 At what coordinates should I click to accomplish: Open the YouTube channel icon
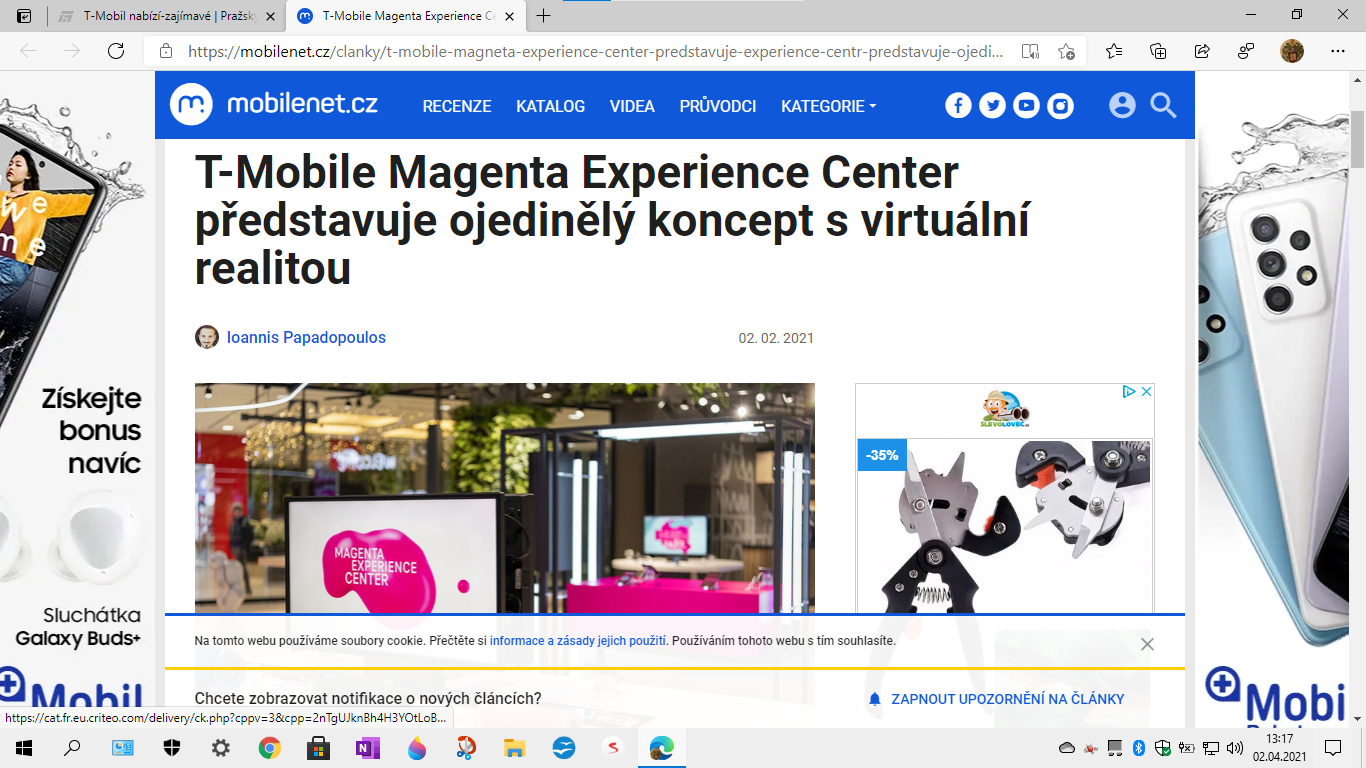point(1026,106)
